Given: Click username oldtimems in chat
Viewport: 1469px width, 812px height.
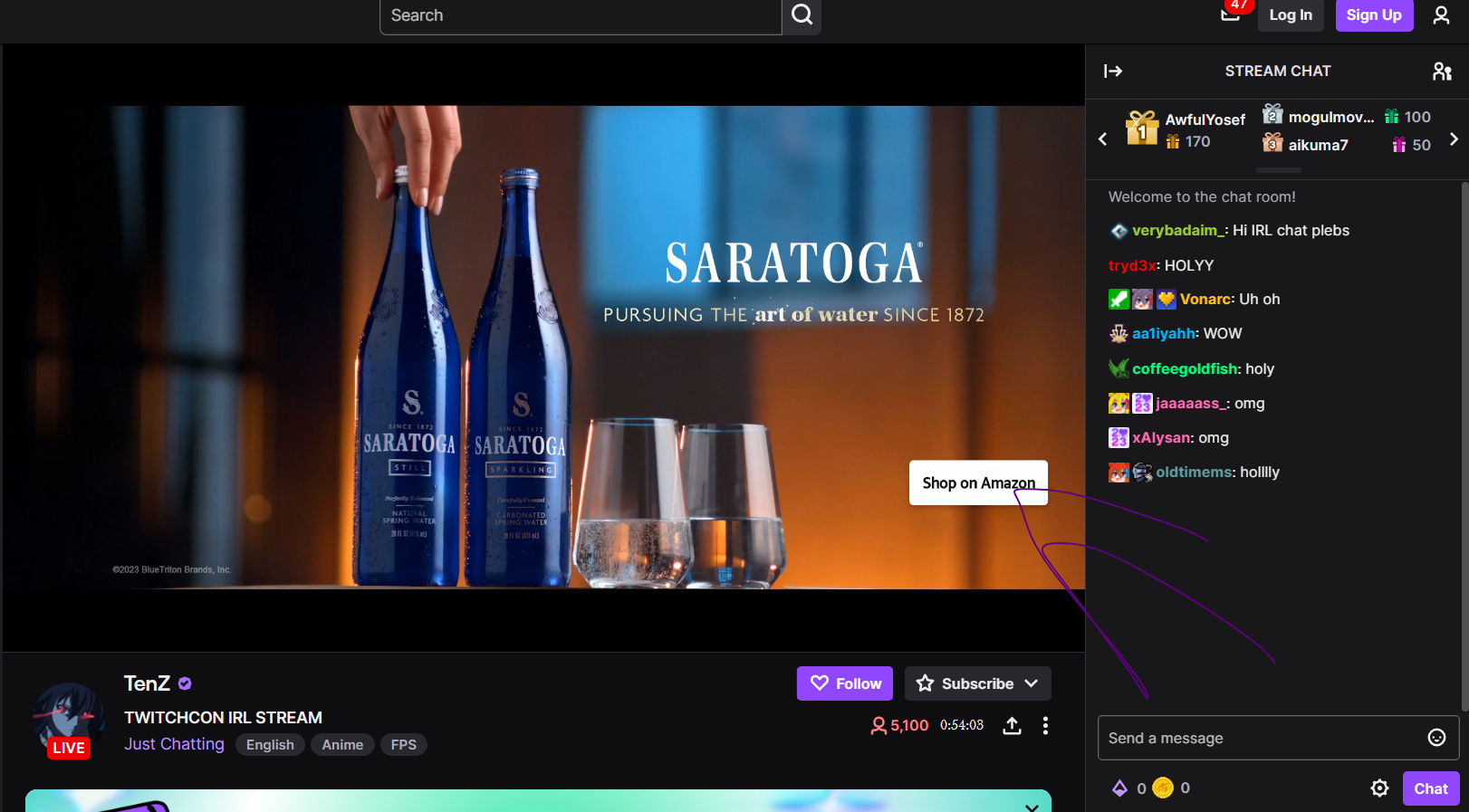Looking at the screenshot, I should (1195, 472).
